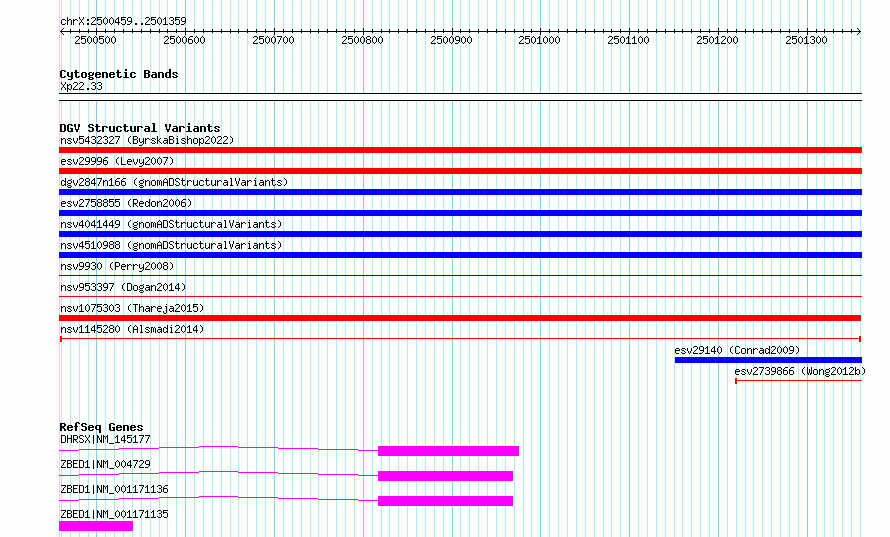The image size is (890, 537).
Task: Click the magenta exon block of ZBED1 NM_001171135
Action: point(96,526)
